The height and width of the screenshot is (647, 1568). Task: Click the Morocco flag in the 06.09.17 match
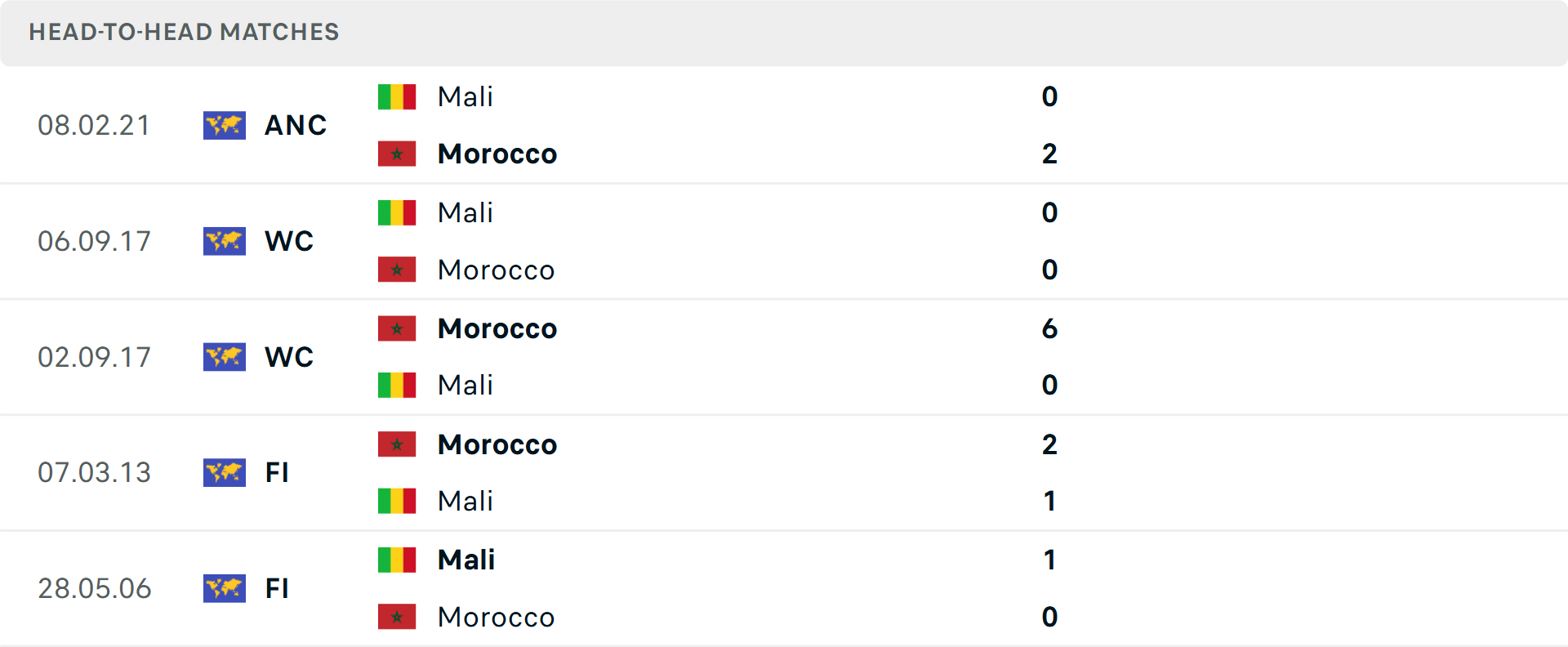[x=397, y=270]
